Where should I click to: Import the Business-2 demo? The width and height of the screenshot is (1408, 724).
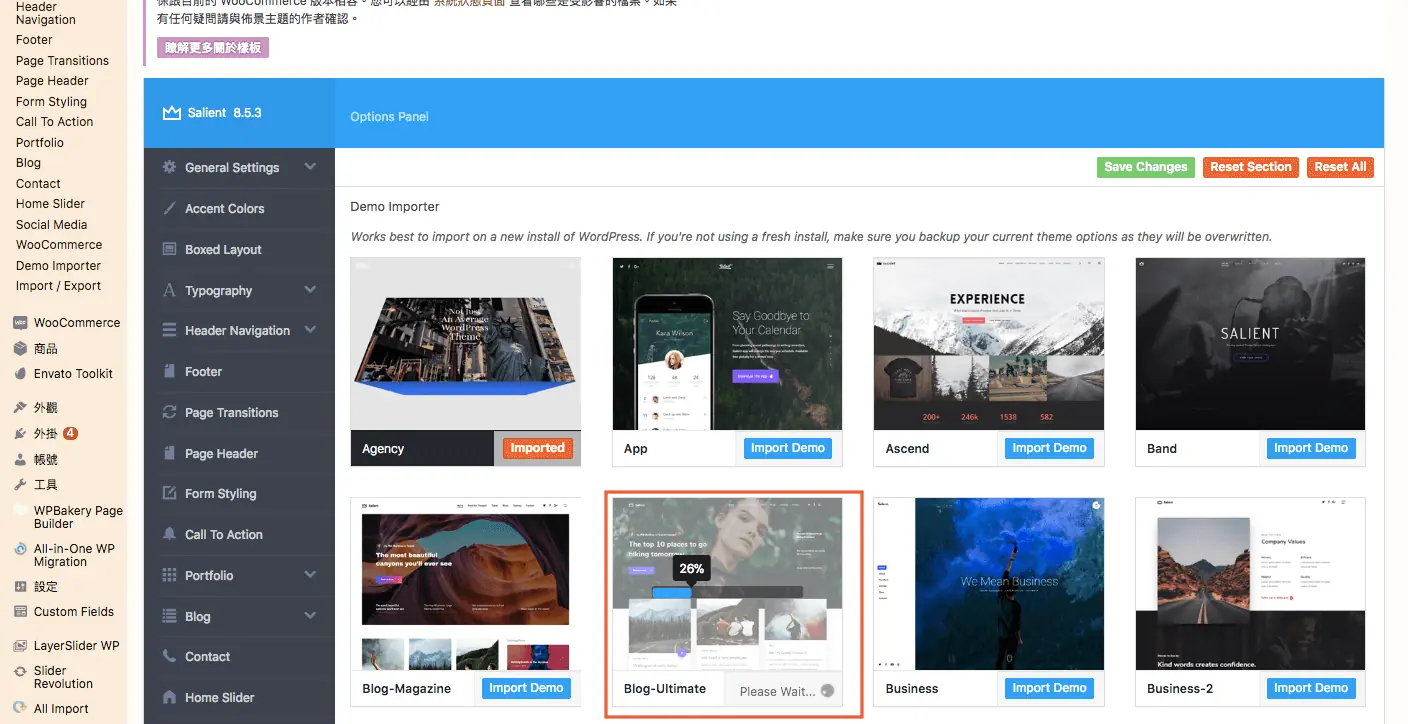[x=1311, y=688]
